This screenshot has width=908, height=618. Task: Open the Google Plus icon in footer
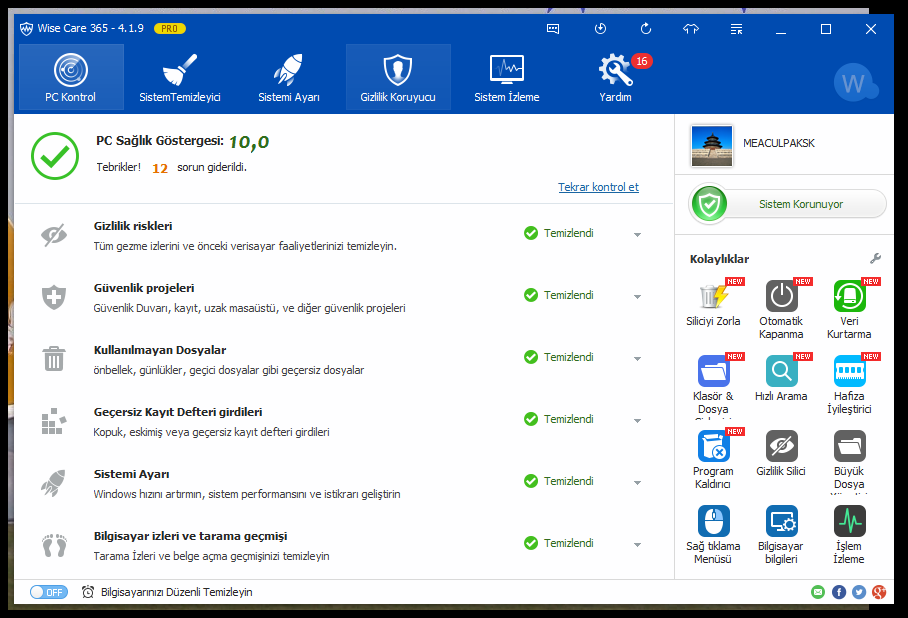879,591
